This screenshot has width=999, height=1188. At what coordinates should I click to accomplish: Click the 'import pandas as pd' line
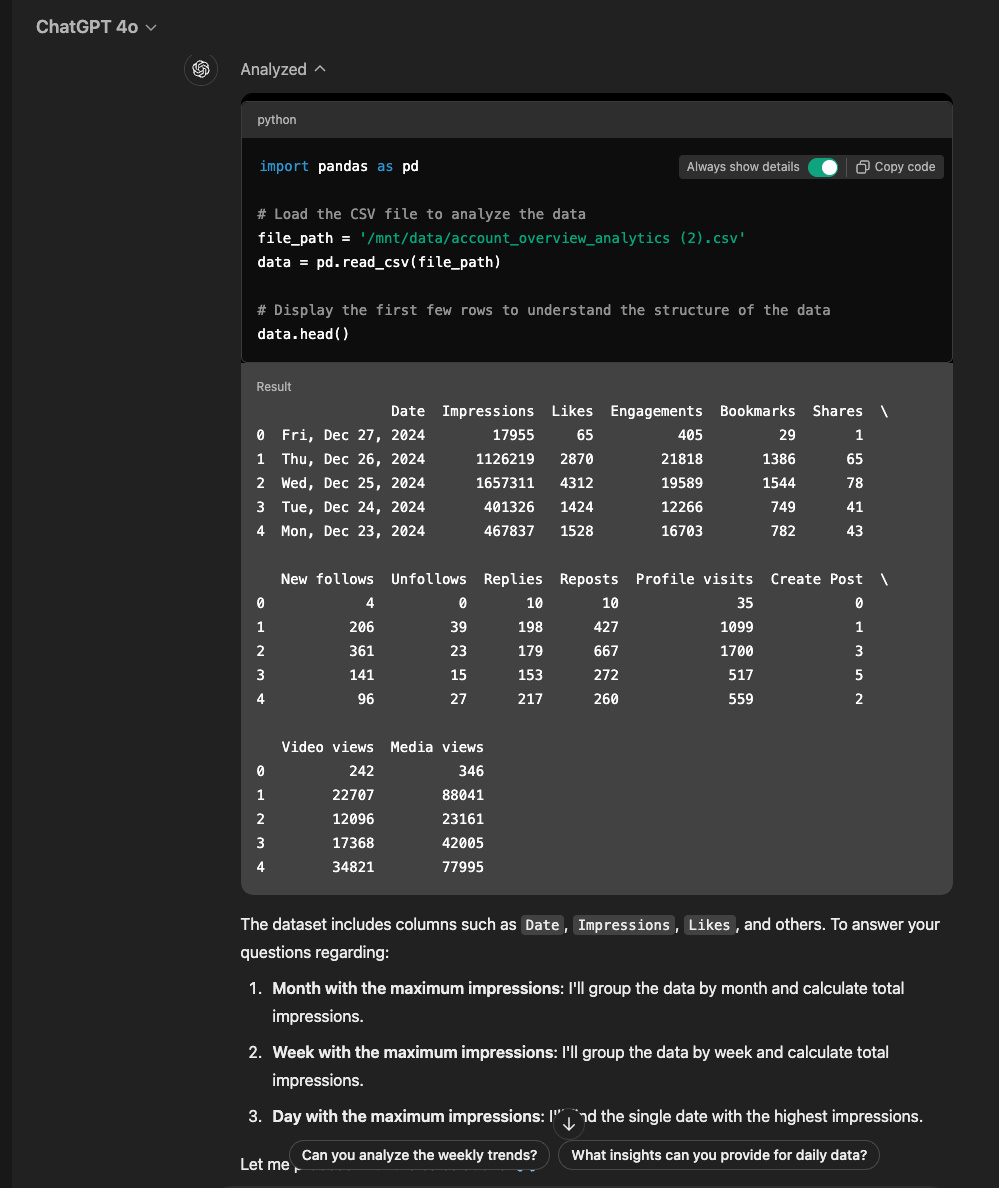(339, 167)
